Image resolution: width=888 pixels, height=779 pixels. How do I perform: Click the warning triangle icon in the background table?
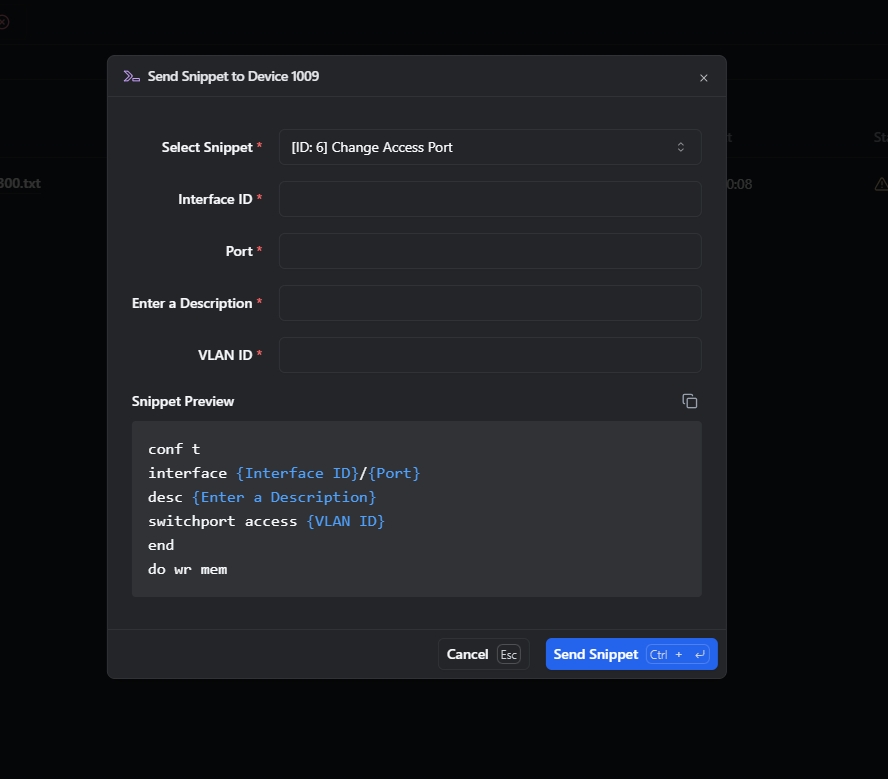[x=881, y=184]
